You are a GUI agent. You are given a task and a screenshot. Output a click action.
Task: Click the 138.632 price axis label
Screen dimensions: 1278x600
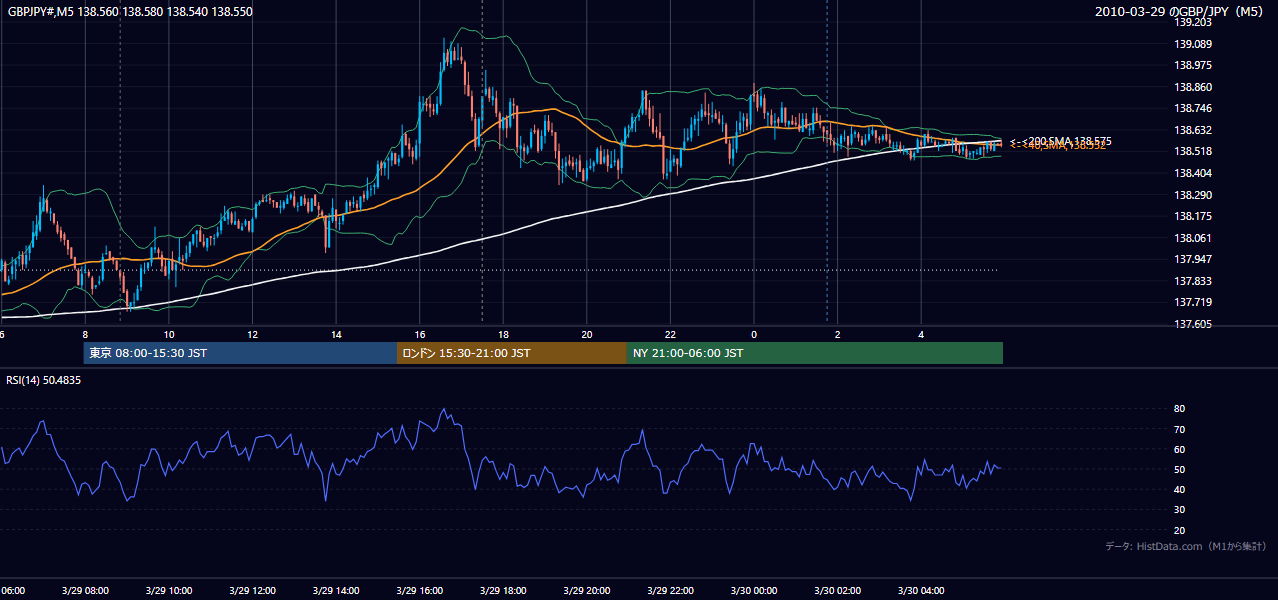[x=1193, y=130]
